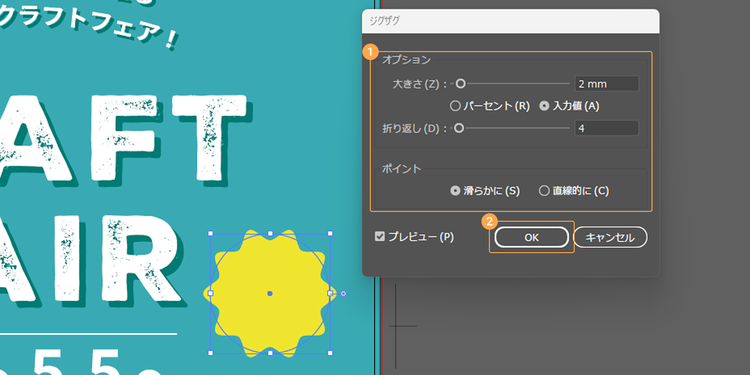Choose 直線的に point option

(544, 191)
